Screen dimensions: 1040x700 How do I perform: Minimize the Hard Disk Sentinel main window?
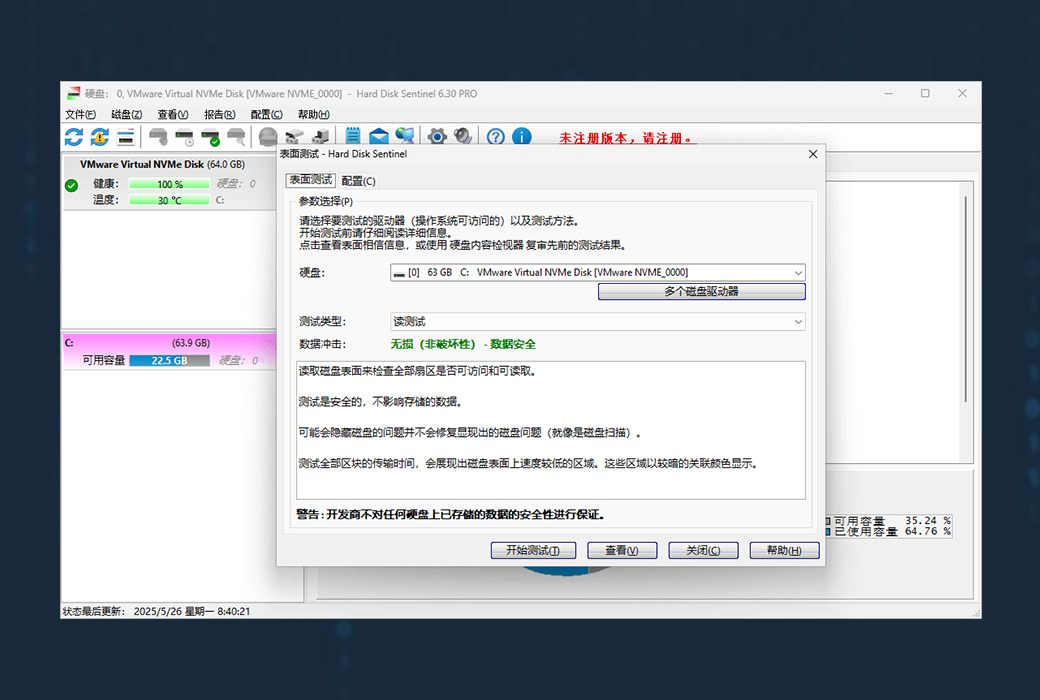tap(889, 94)
